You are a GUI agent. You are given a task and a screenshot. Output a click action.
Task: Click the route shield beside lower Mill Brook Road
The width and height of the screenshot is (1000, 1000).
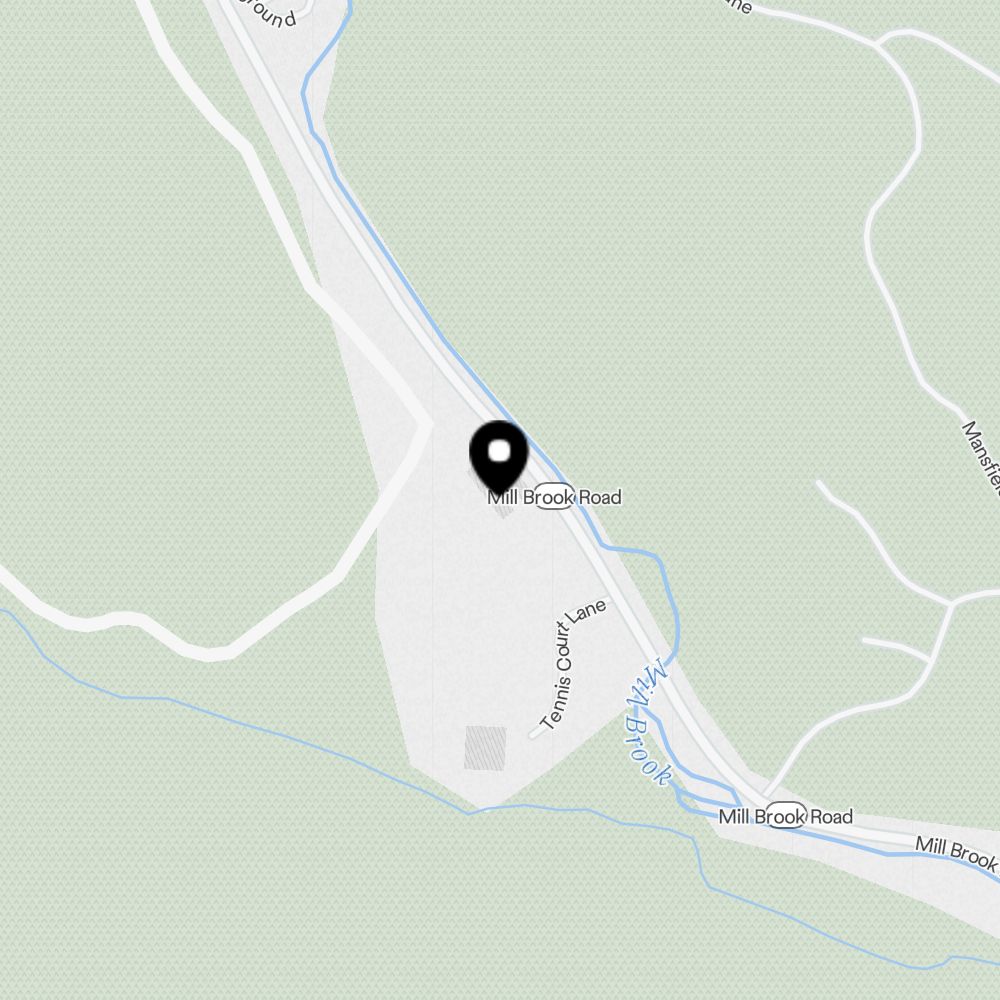click(786, 816)
